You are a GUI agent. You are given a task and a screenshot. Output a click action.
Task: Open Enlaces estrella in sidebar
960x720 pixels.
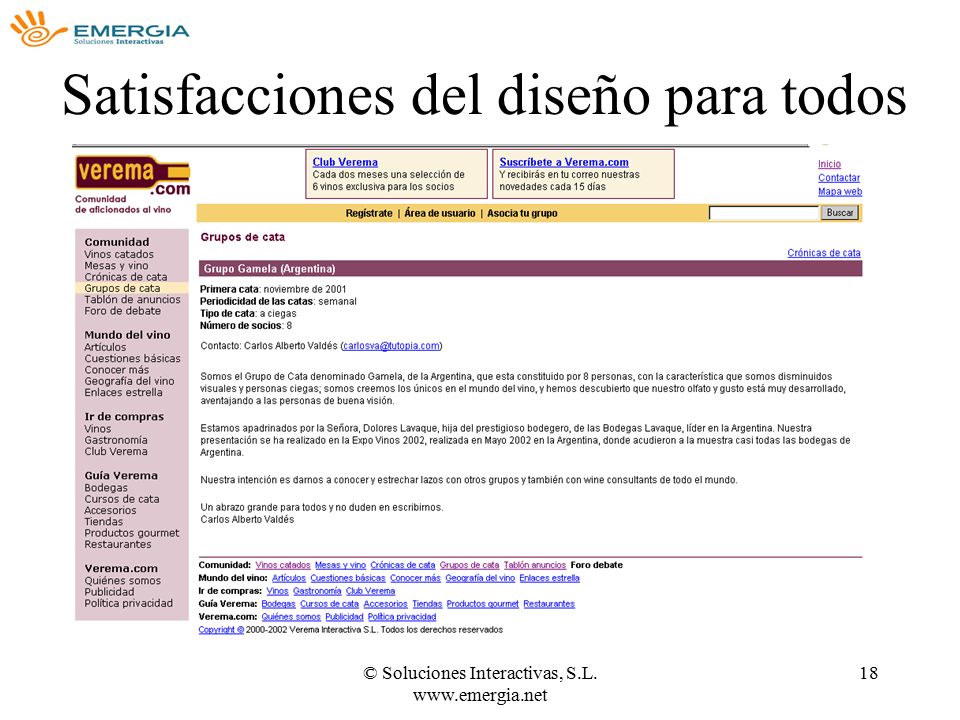123,392
